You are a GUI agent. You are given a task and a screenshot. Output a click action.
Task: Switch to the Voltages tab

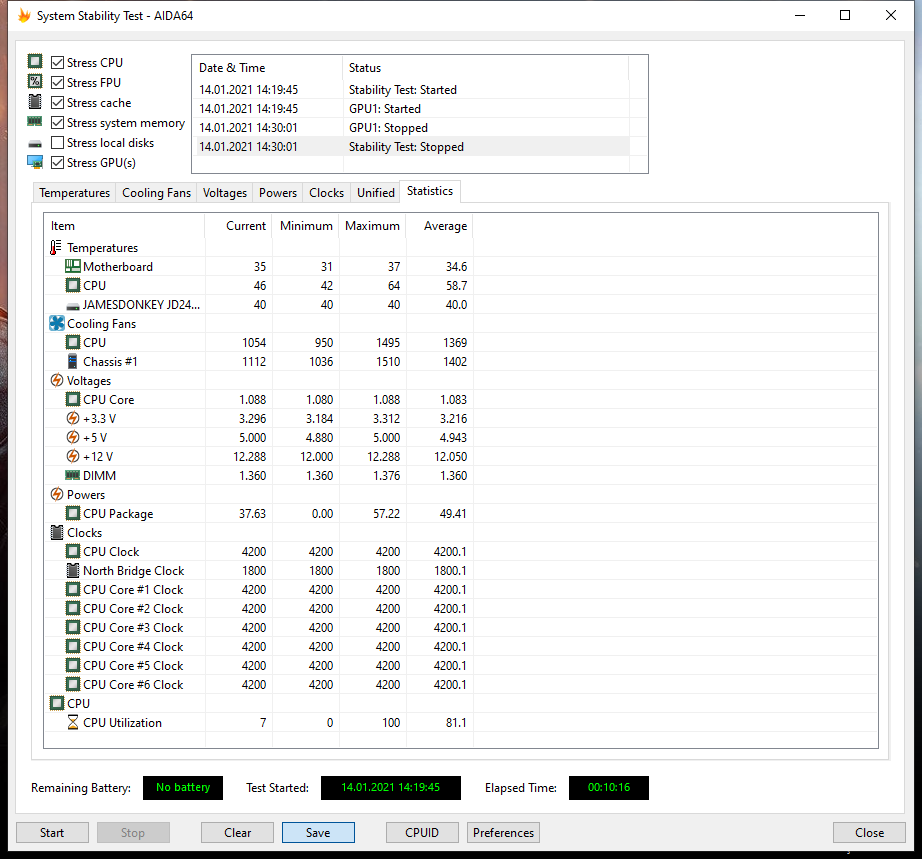click(x=225, y=193)
